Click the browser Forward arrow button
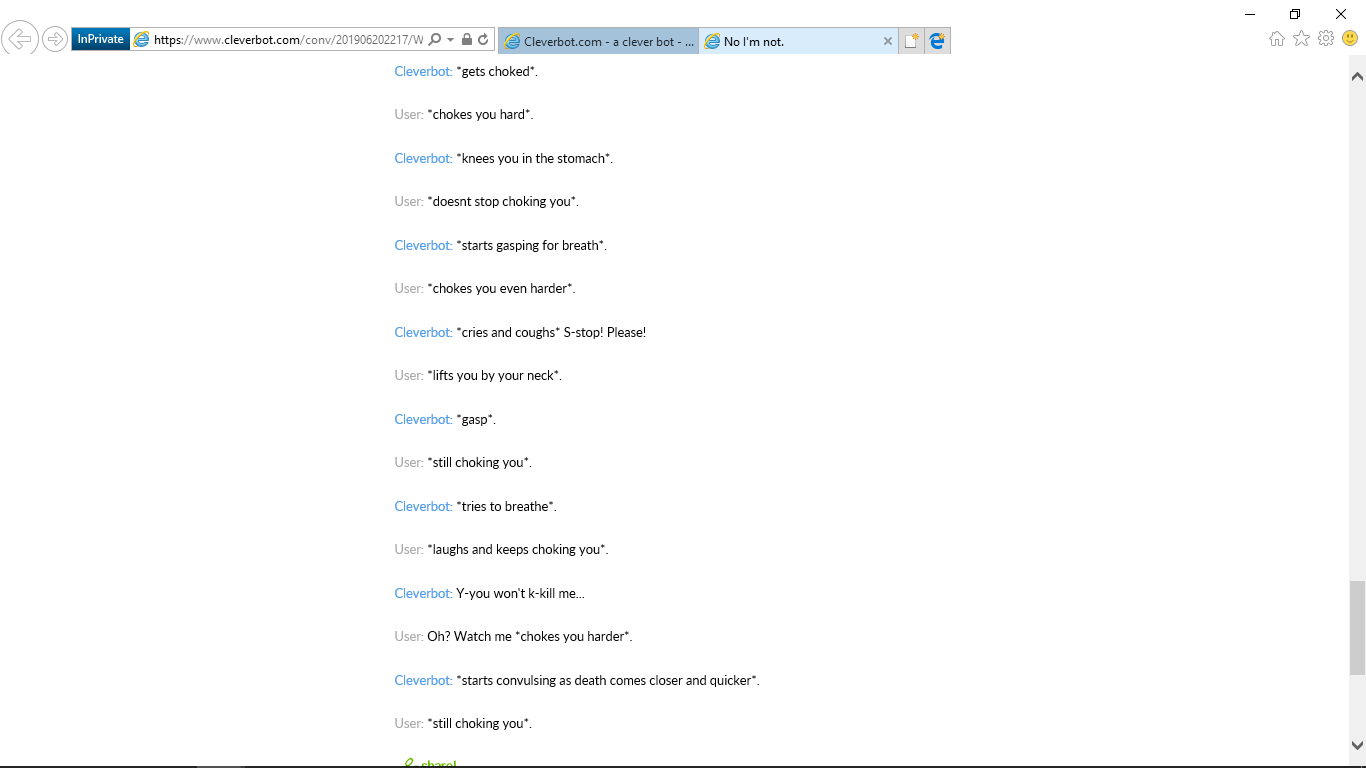Screen dimensions: 1366x768 [56, 40]
